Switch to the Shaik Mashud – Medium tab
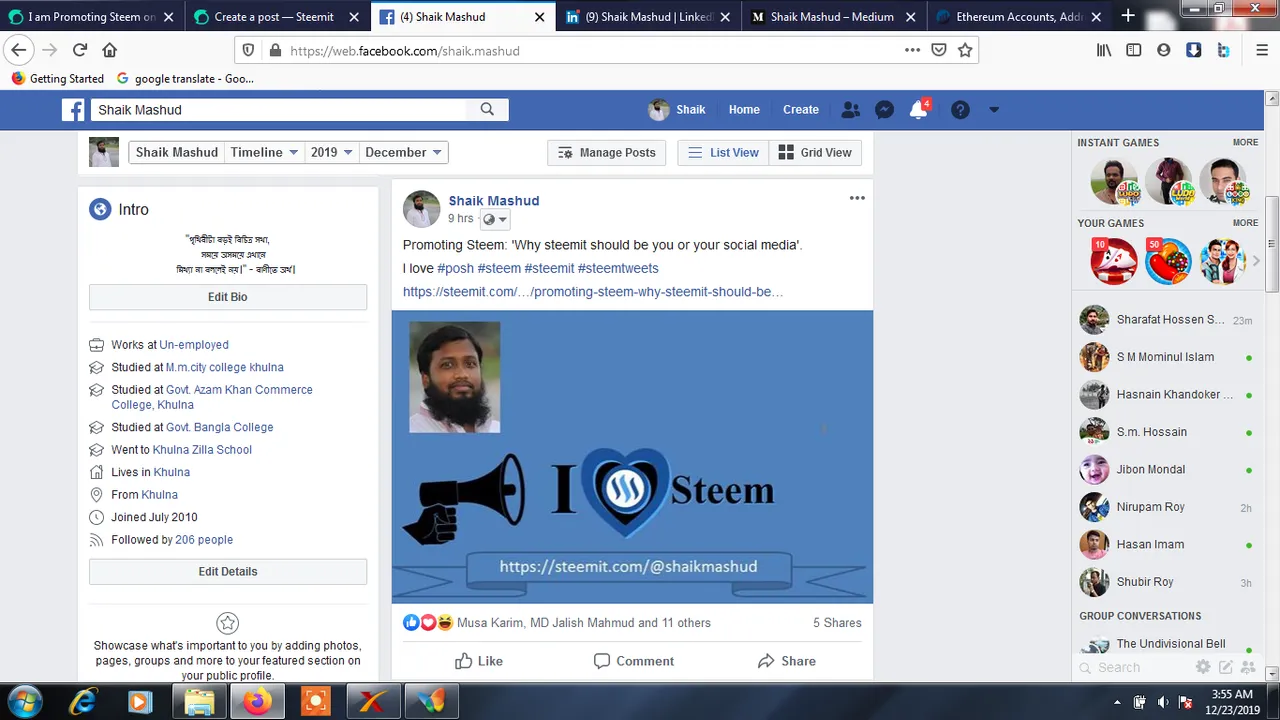 pyautogui.click(x=832, y=16)
